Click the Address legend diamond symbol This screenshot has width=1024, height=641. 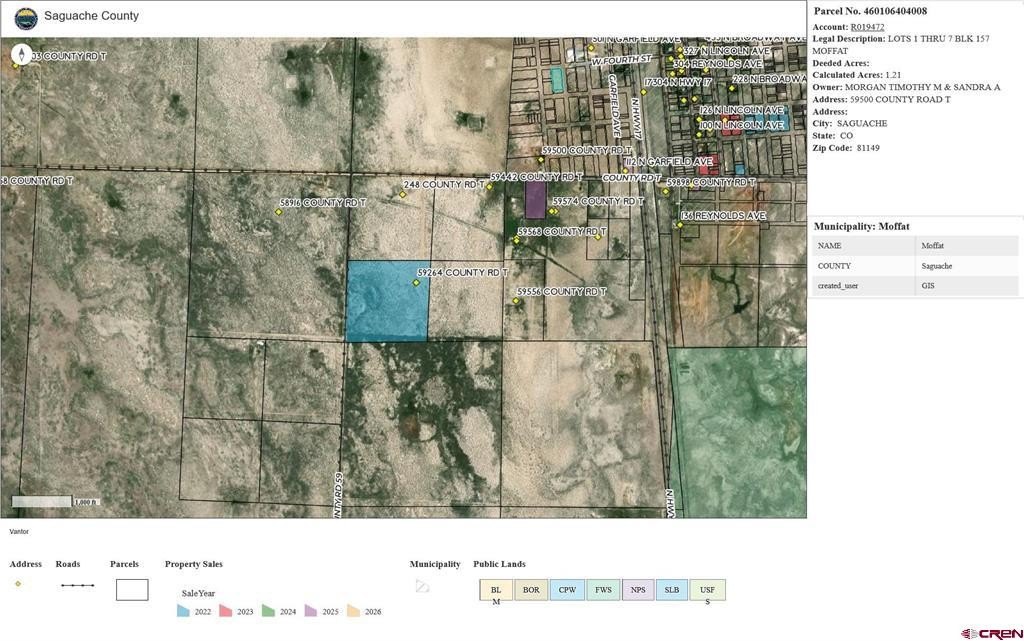[18, 584]
